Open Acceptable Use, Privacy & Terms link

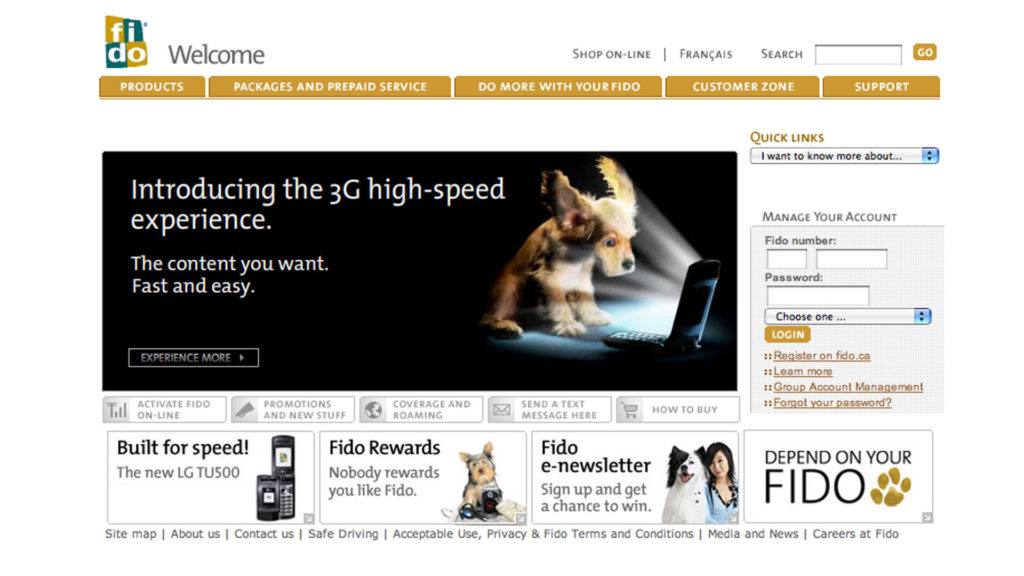(x=543, y=534)
